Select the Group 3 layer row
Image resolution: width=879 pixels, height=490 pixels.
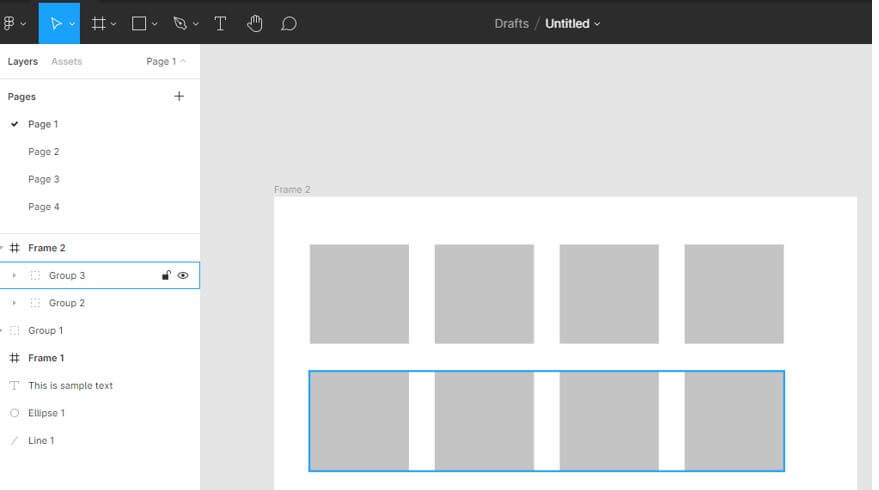tap(100, 275)
